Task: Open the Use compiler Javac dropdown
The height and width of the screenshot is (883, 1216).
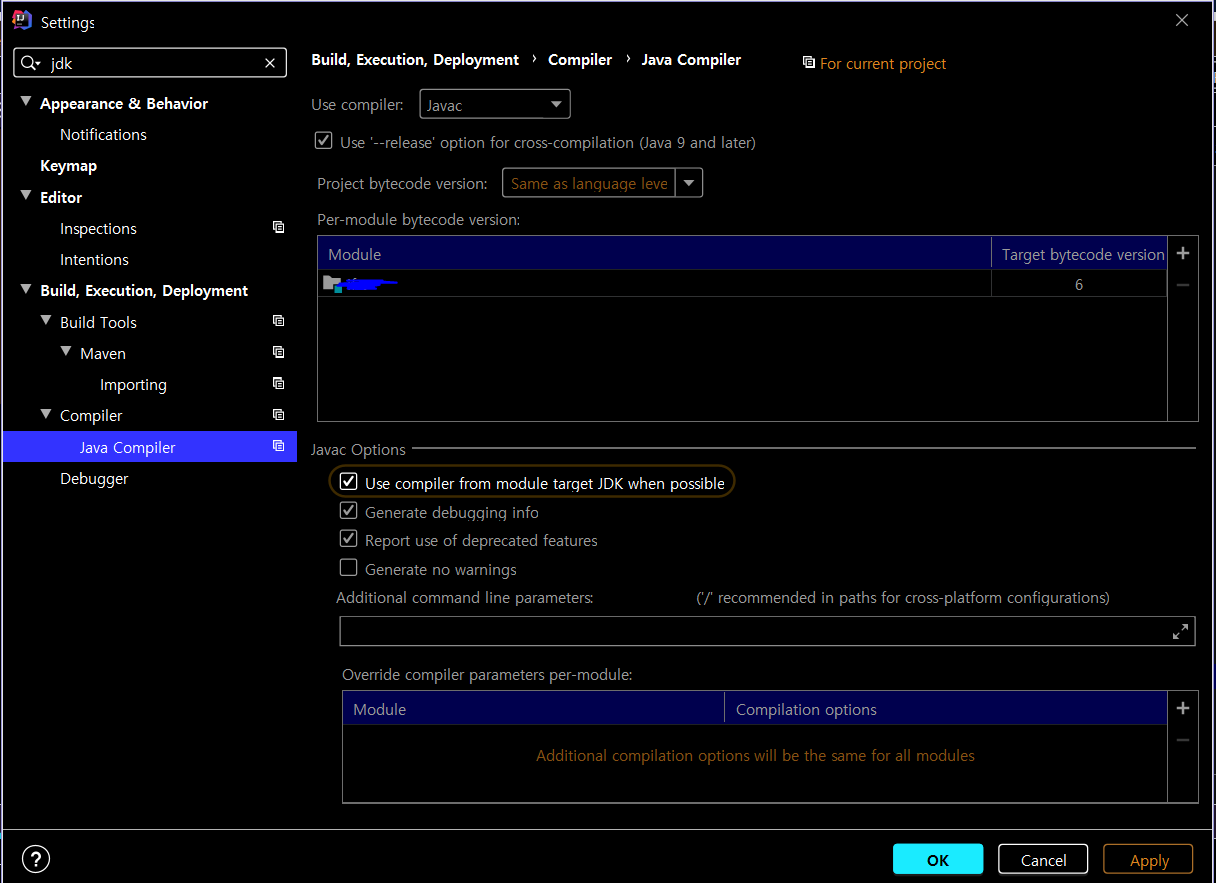Action: click(494, 104)
